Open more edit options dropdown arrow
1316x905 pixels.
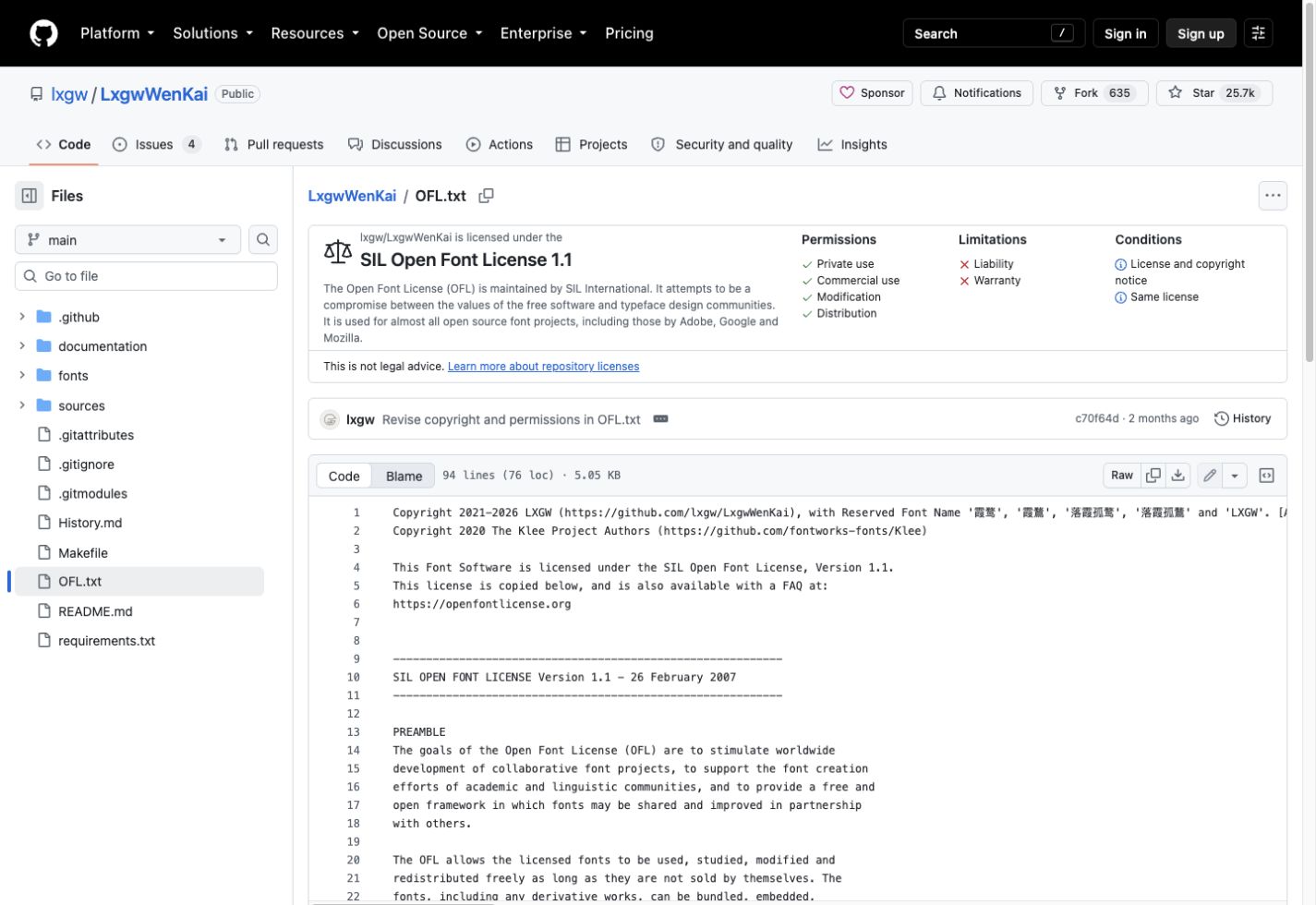[x=1235, y=476]
